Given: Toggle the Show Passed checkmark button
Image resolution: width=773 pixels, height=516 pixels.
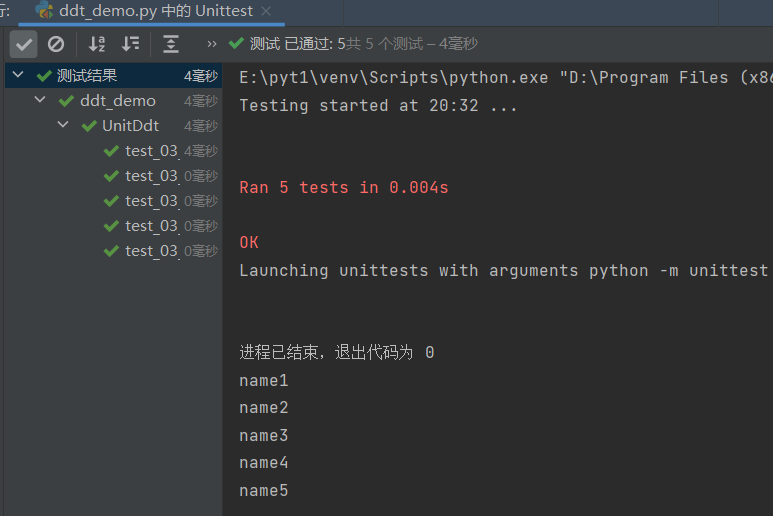Looking at the screenshot, I should point(24,44).
